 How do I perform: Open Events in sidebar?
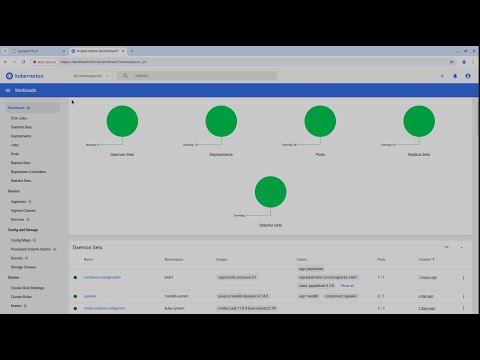16,305
